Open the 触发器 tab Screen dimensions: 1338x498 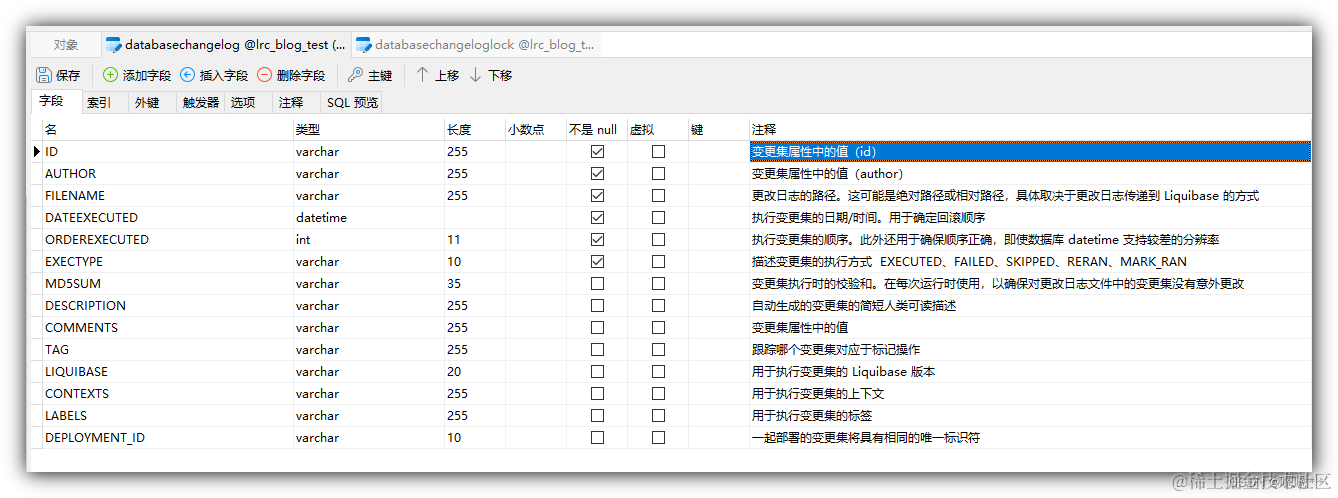pos(200,102)
